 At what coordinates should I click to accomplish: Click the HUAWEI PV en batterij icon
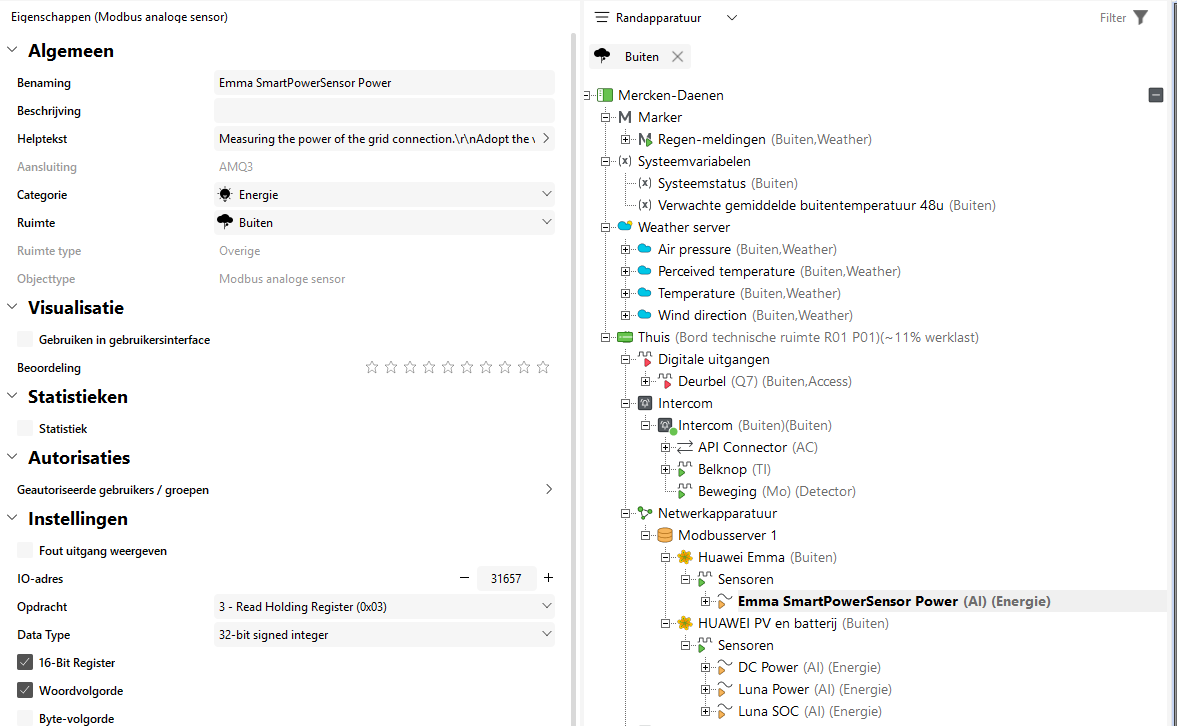685,623
